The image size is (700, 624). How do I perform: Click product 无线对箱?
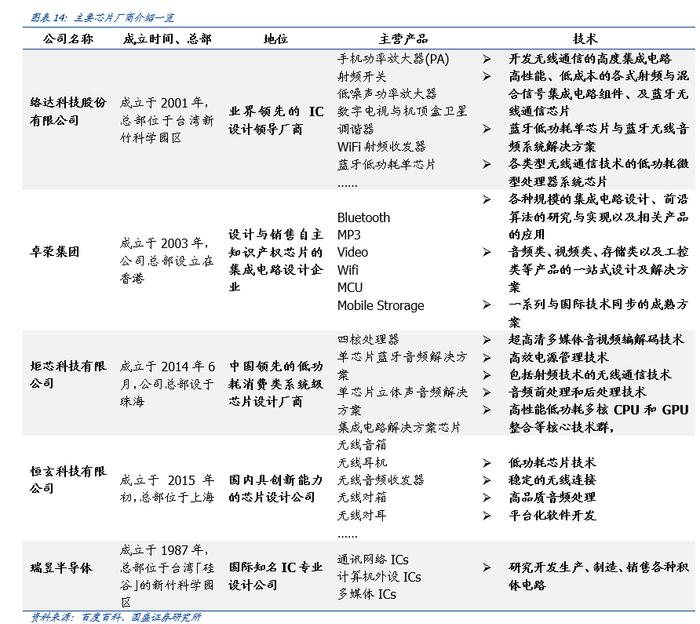[362, 498]
